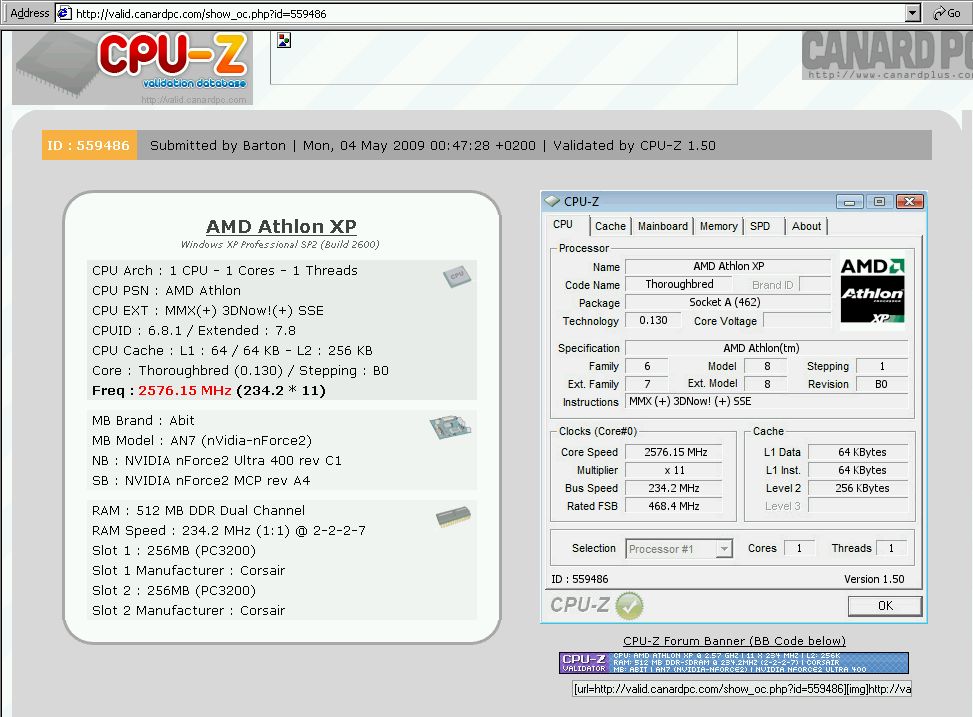This screenshot has height=717, width=973.
Task: Switch to the About tab
Action: pos(806,226)
